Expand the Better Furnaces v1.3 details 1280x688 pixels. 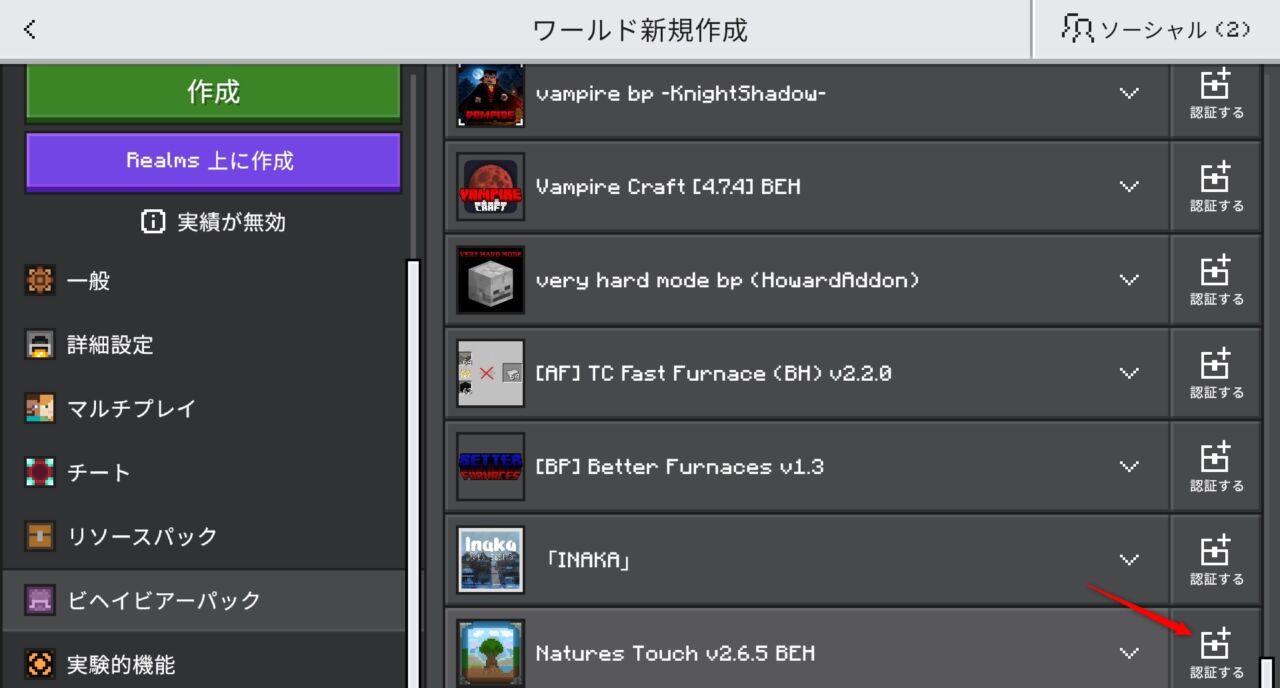click(1129, 467)
